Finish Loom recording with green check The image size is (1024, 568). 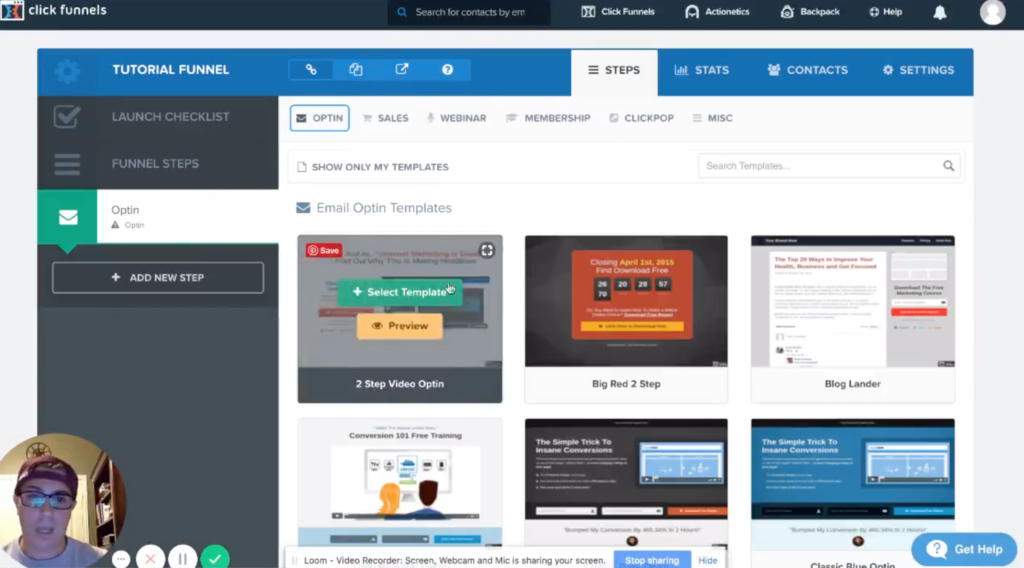(x=215, y=558)
